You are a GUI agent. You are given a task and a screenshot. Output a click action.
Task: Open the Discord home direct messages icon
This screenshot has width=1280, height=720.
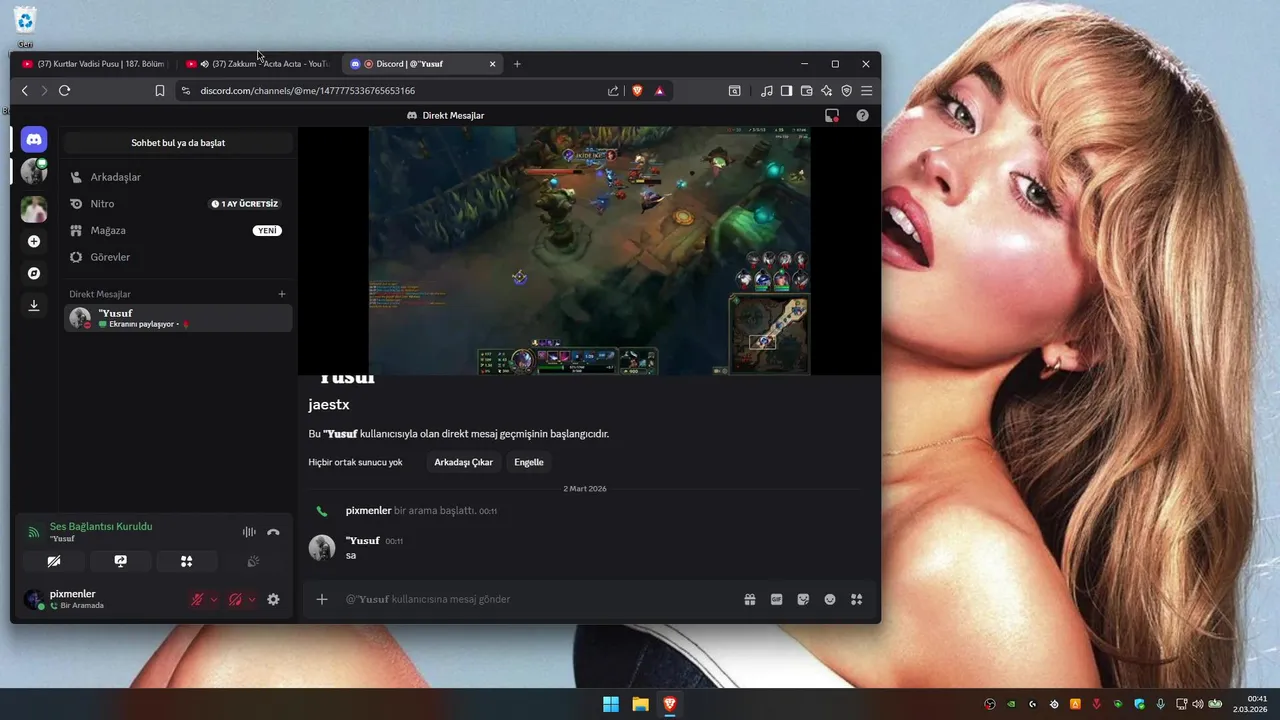point(34,140)
